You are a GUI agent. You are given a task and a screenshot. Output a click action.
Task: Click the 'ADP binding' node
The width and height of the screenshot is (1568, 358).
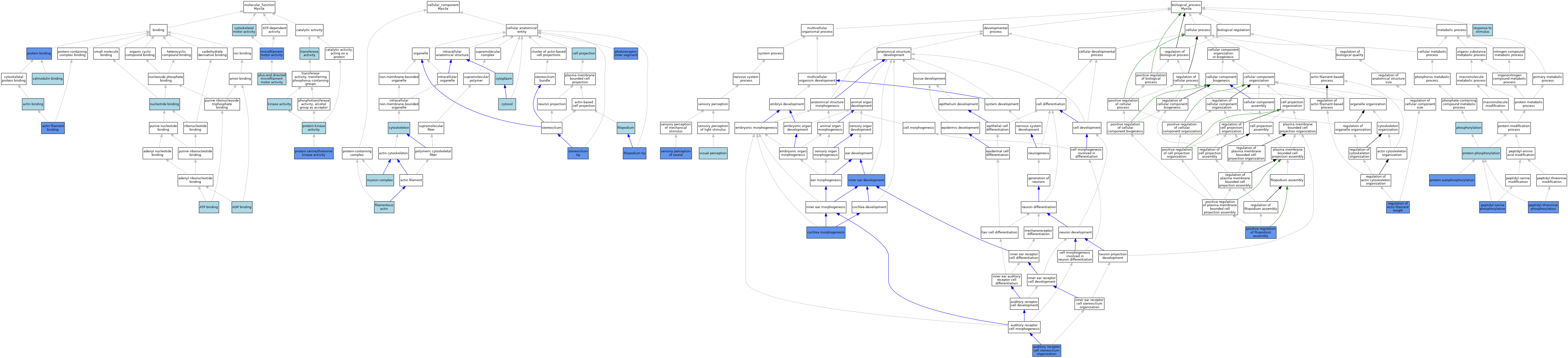pyautogui.click(x=242, y=207)
